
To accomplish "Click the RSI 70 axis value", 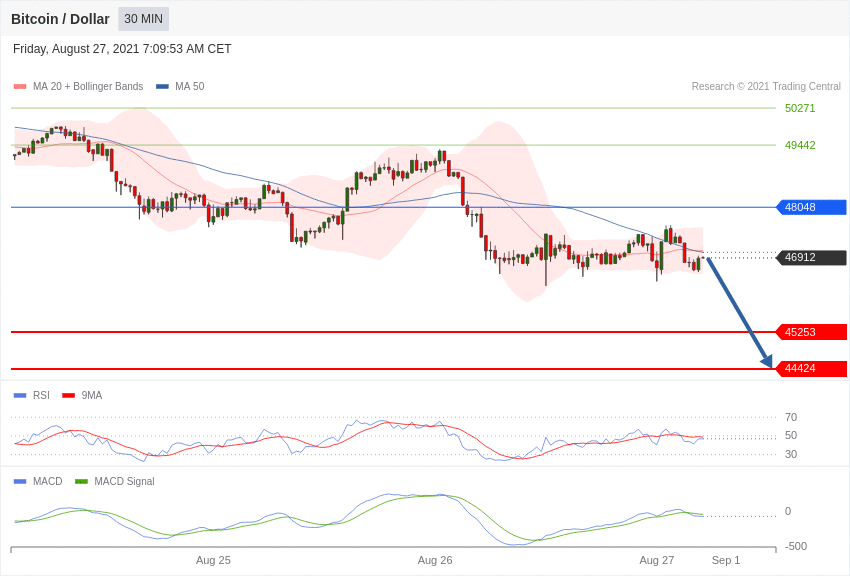I will click(791, 417).
